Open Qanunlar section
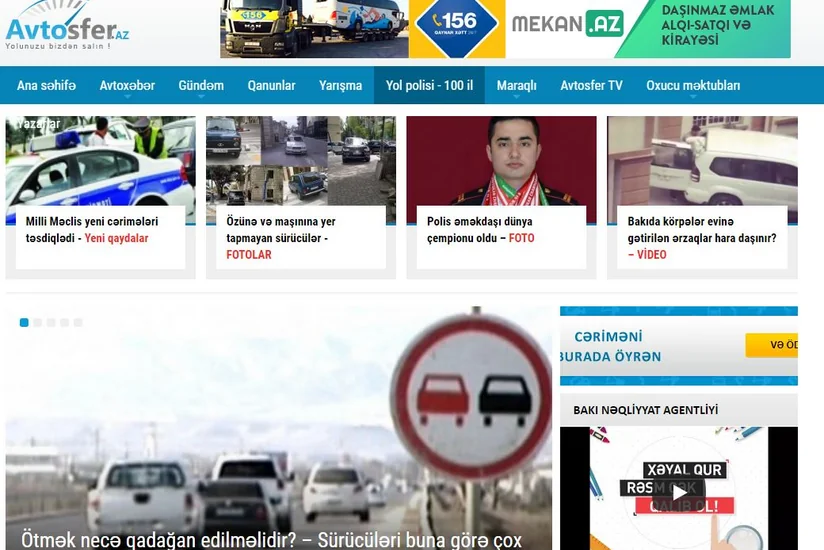The height and width of the screenshot is (550, 824). pos(271,85)
